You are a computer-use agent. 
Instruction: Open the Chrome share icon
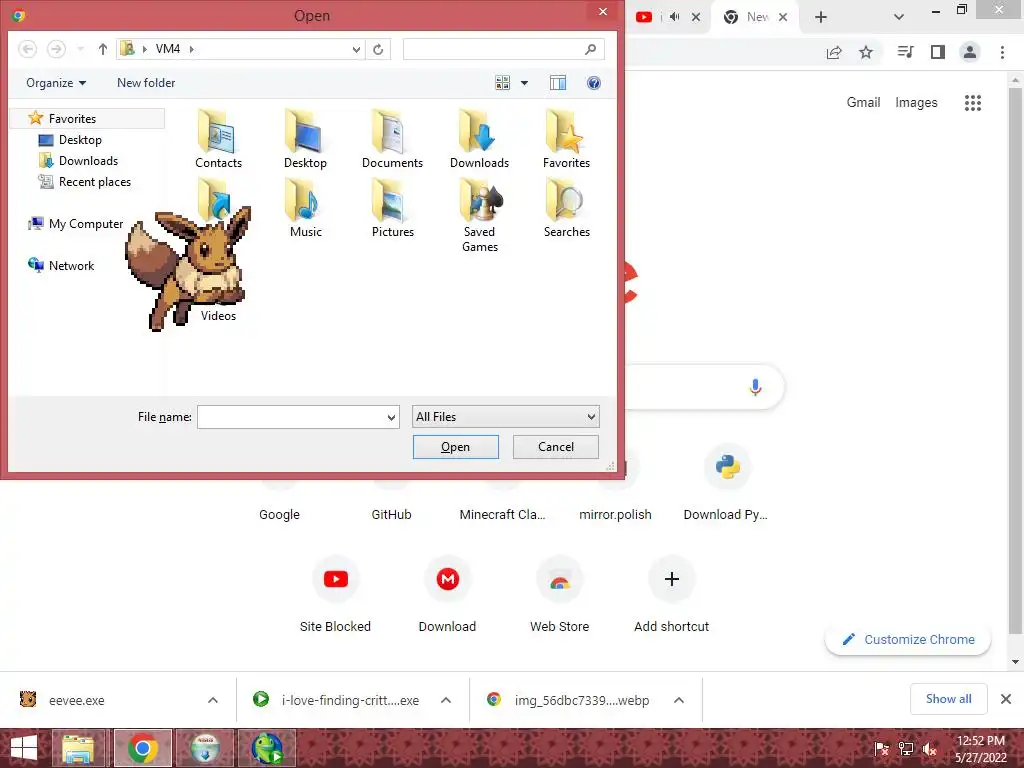tap(834, 52)
